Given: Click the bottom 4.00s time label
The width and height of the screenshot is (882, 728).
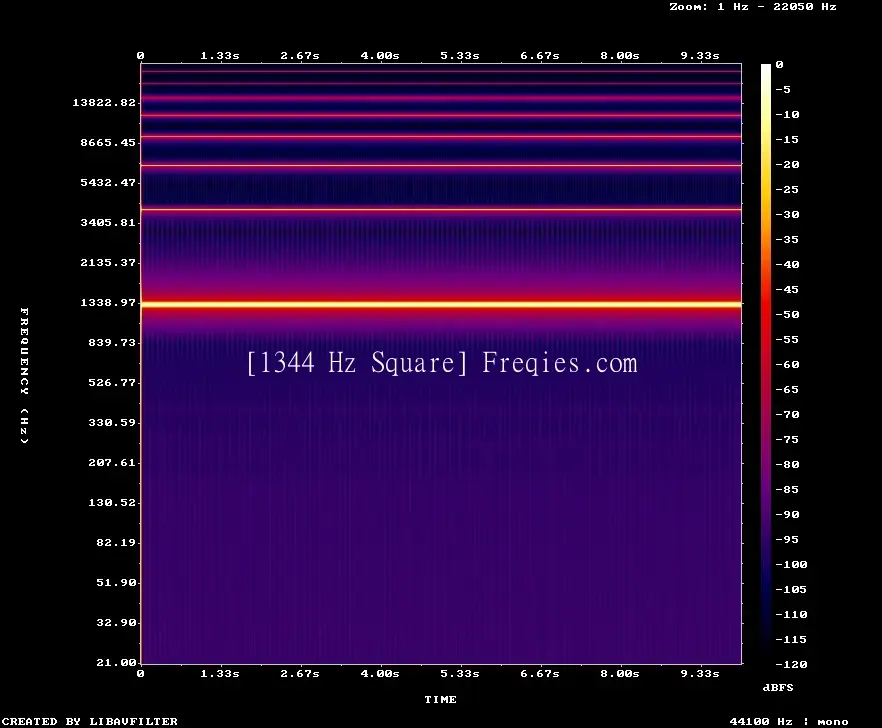Looking at the screenshot, I should coord(380,673).
